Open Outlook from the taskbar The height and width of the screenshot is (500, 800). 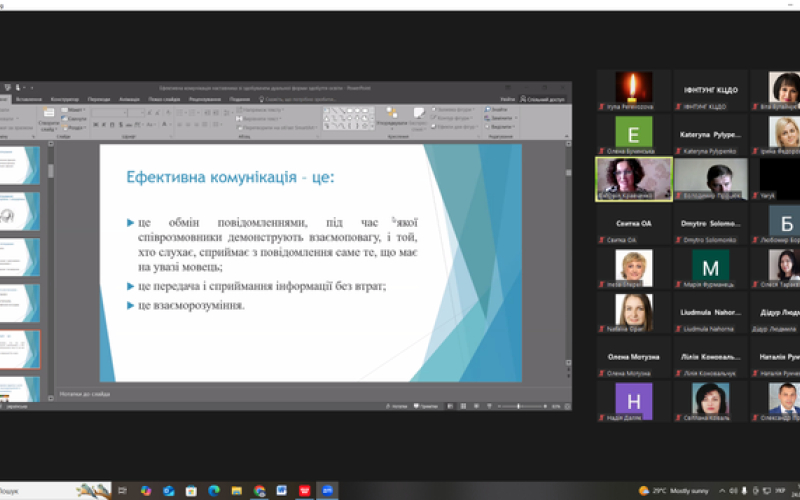(169, 491)
